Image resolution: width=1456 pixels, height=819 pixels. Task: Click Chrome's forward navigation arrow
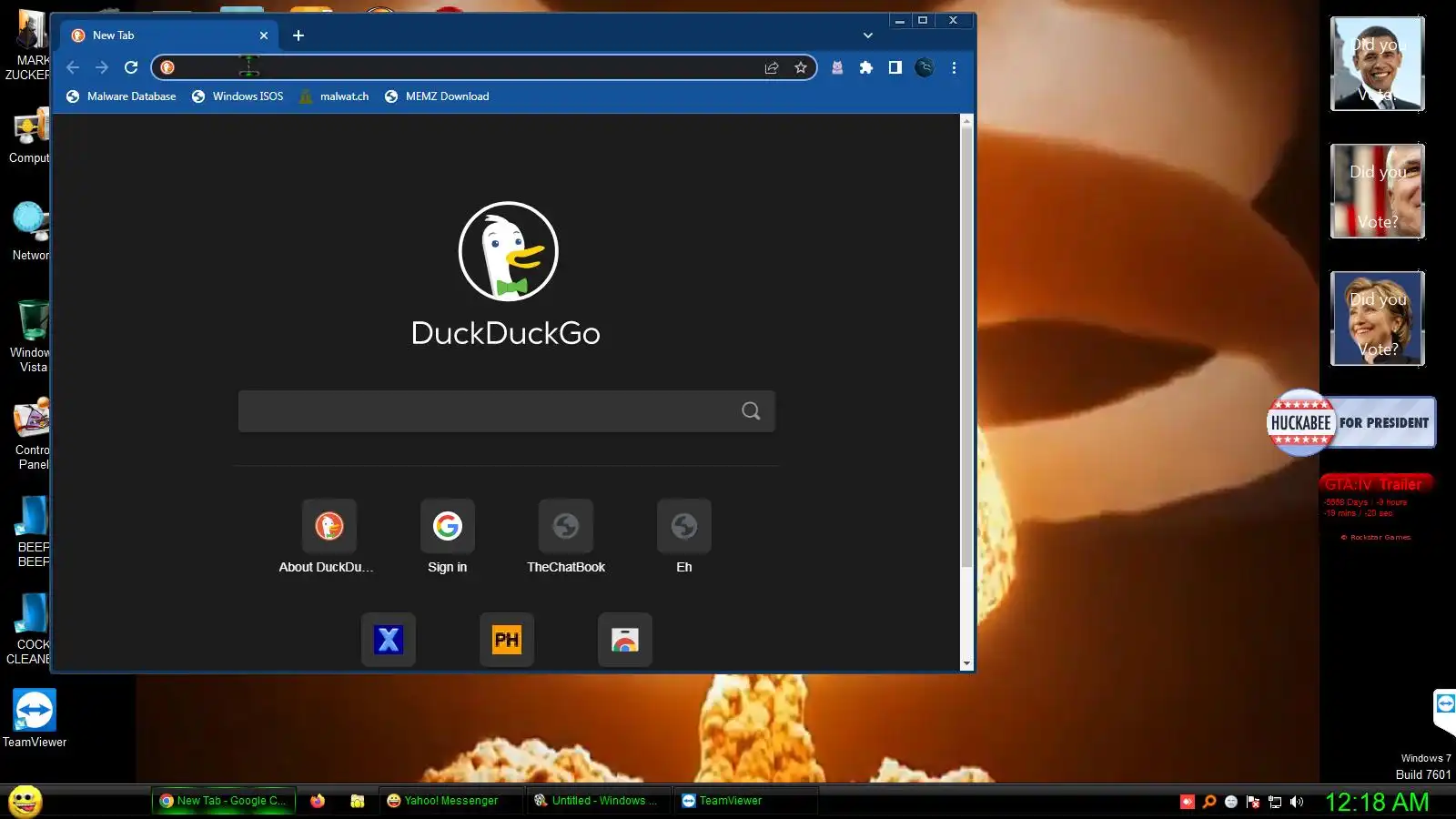102,67
